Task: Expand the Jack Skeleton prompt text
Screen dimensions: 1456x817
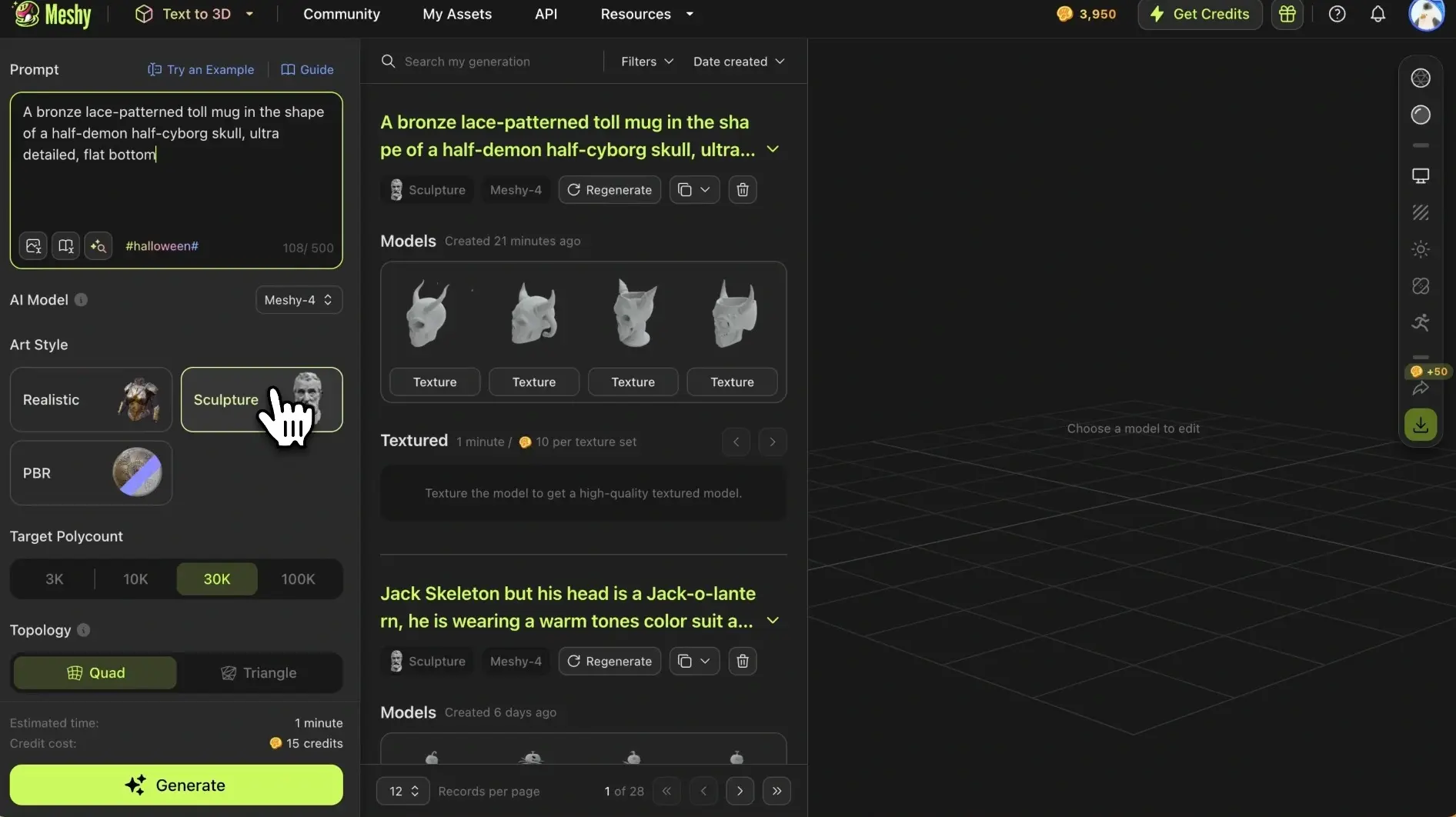Action: coord(773,620)
